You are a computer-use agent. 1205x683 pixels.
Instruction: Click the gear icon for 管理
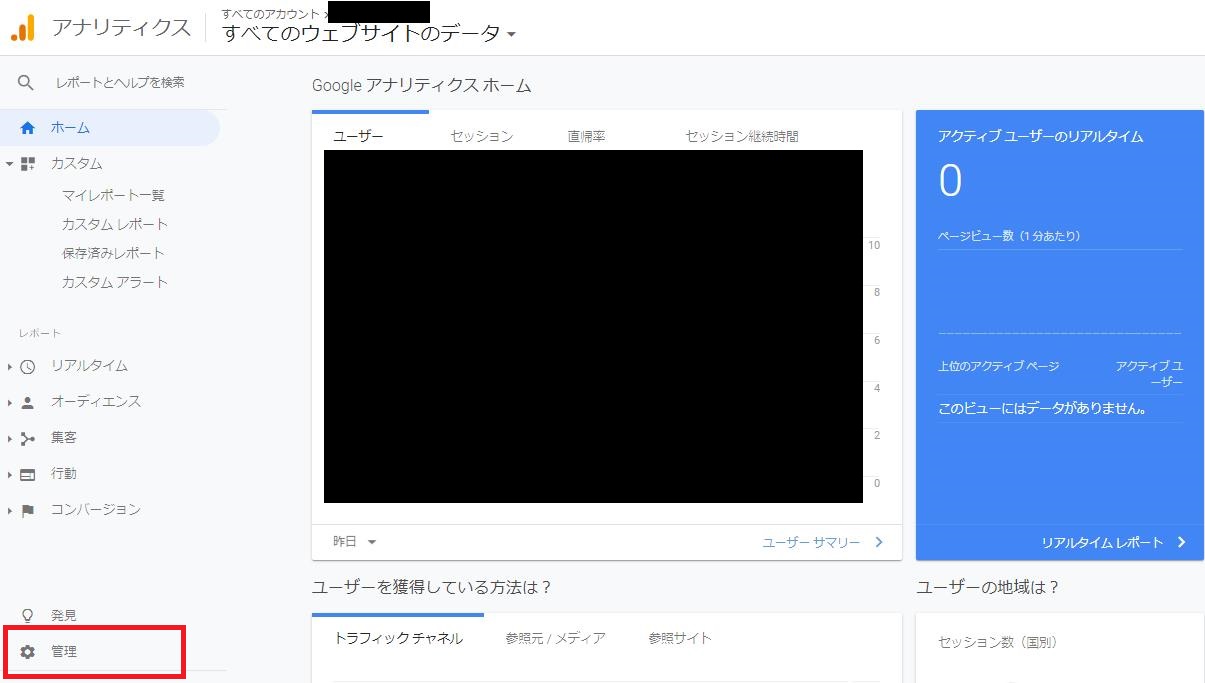pyautogui.click(x=28, y=652)
